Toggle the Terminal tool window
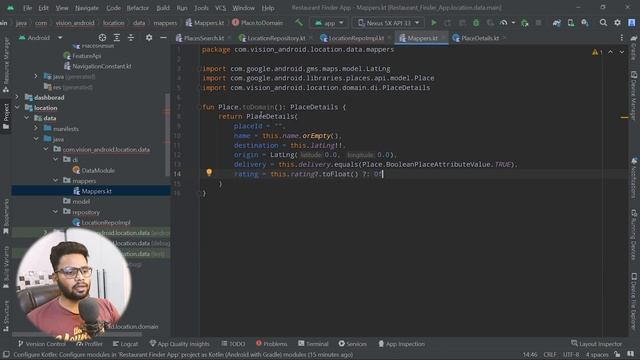The width and height of the screenshot is (640, 360). [x=313, y=344]
